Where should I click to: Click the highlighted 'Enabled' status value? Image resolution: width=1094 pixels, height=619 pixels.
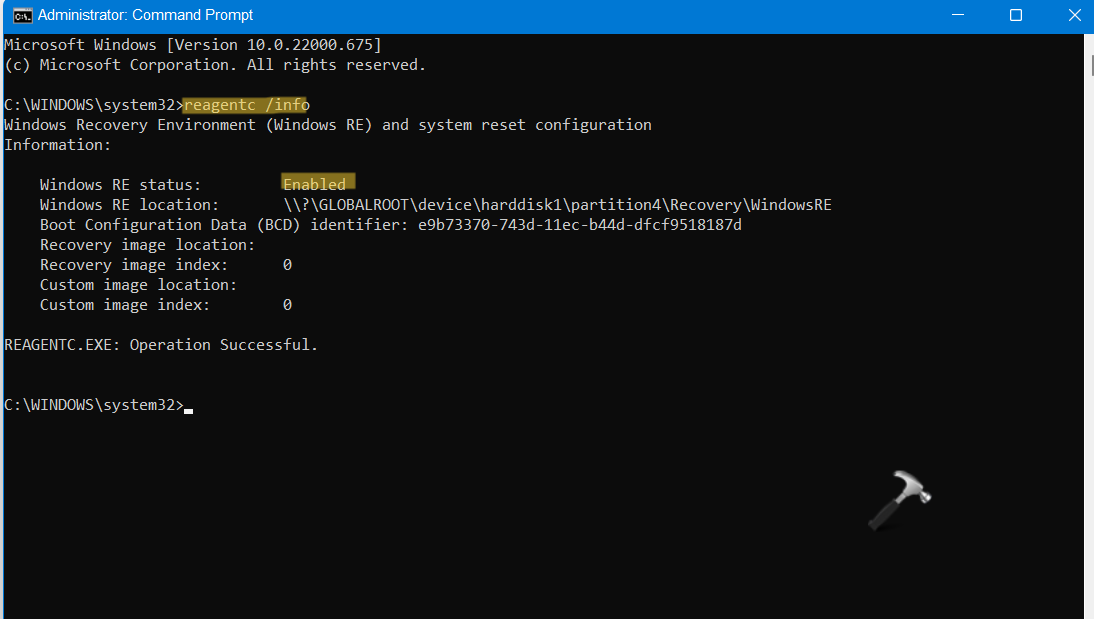click(314, 185)
